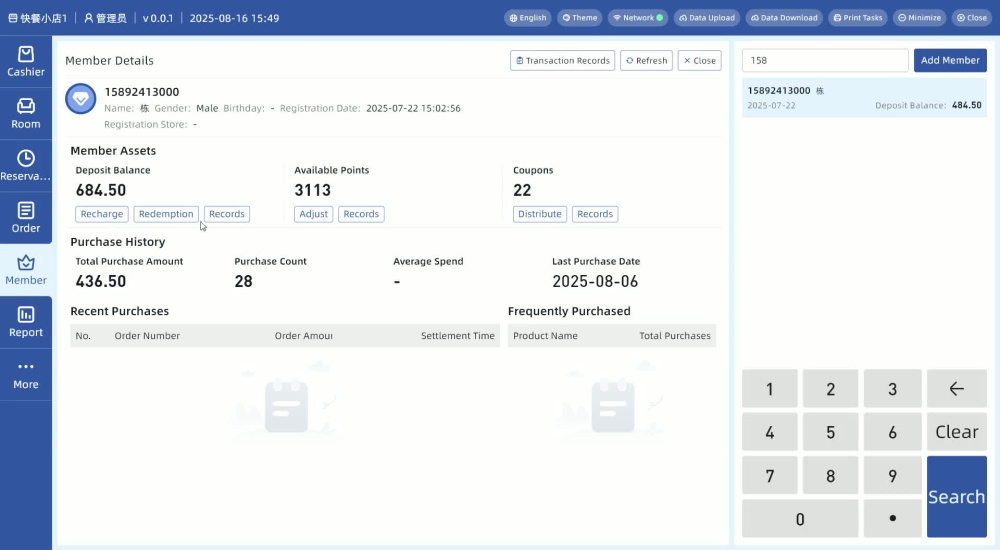The image size is (1000, 550).
Task: Click the Deposit Balance value 684.50
Action: tap(101, 190)
